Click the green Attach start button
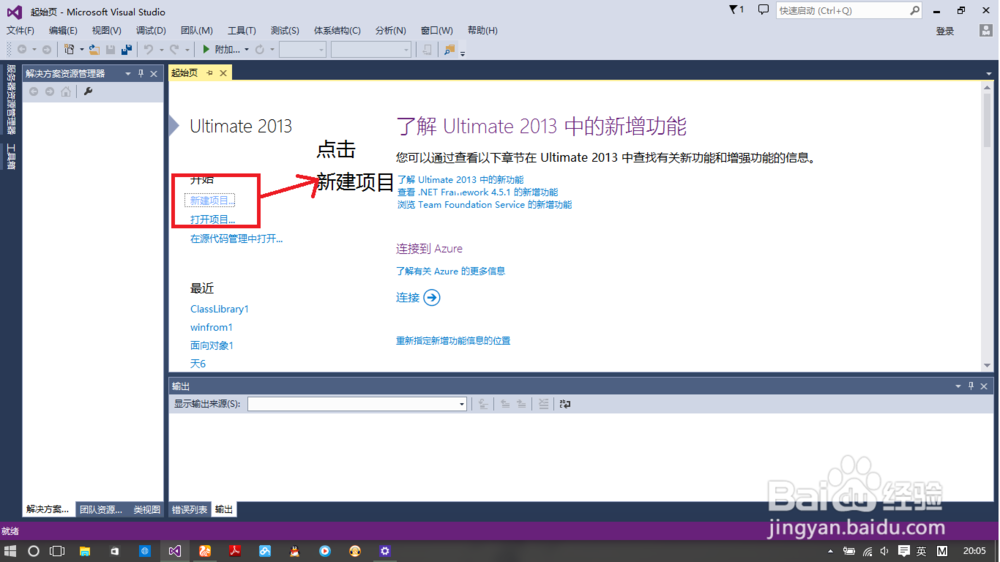This screenshot has height=562, width=1000. (221, 49)
